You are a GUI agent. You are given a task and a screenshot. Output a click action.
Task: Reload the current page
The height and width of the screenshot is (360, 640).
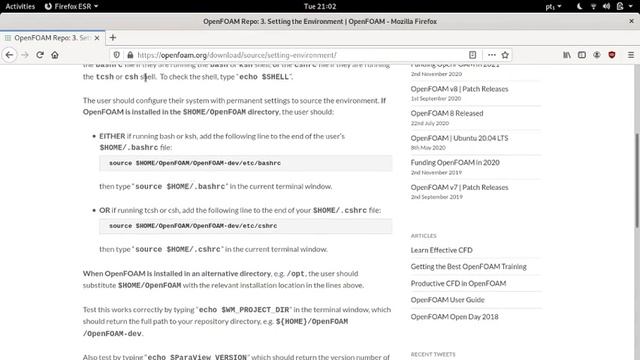[x=40, y=55]
